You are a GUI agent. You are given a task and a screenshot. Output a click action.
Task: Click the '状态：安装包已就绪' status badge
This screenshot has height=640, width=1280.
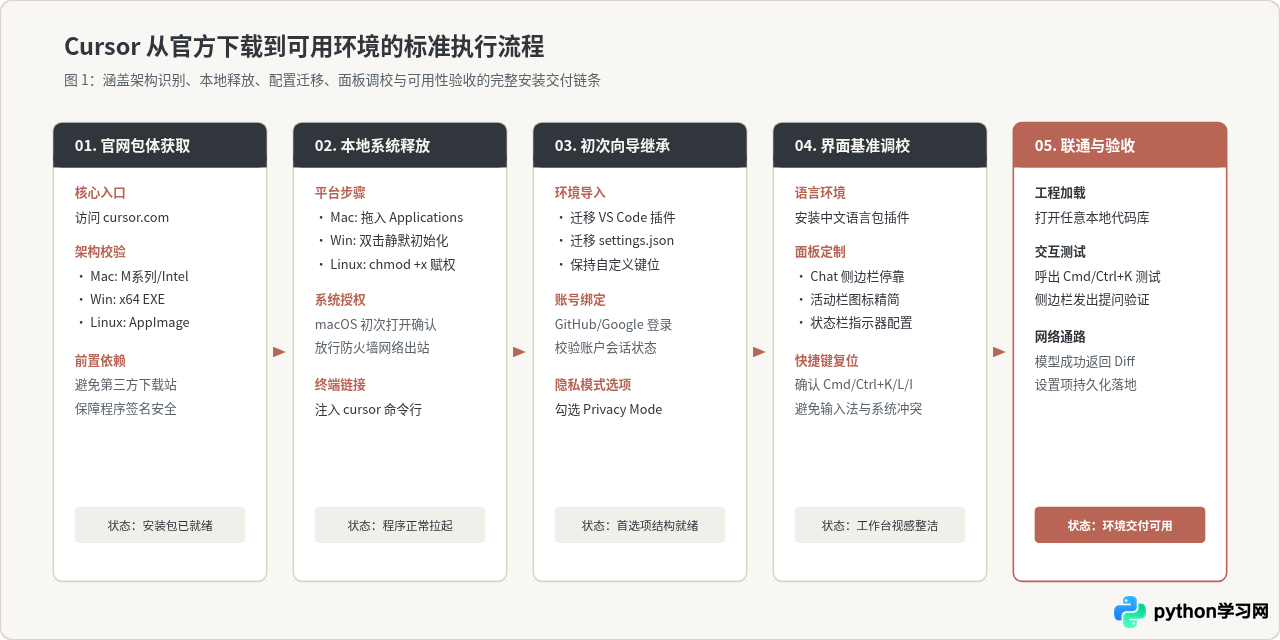click(x=160, y=525)
